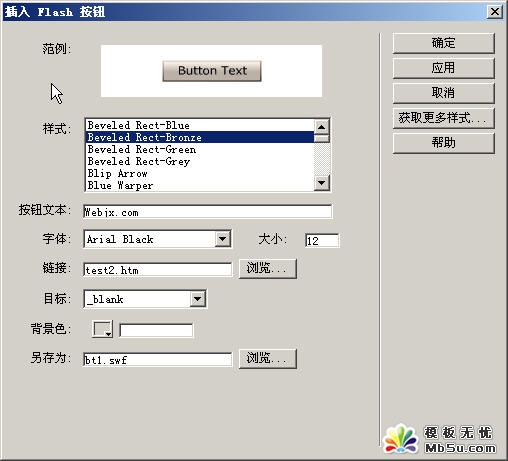Focus the 大小 size field showing 12
The width and height of the screenshot is (508, 461).
click(322, 240)
